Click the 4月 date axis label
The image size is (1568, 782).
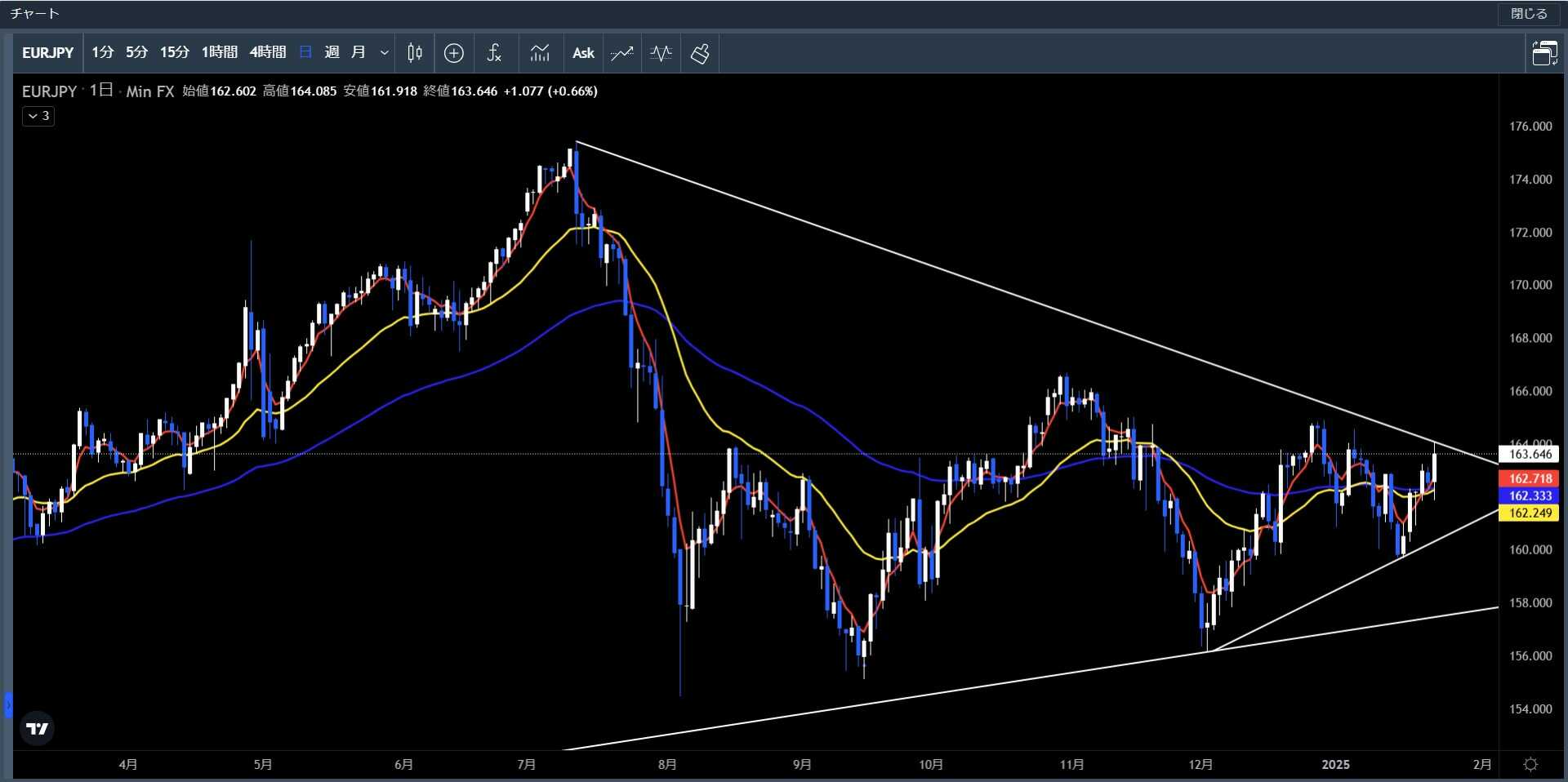pyautogui.click(x=127, y=765)
